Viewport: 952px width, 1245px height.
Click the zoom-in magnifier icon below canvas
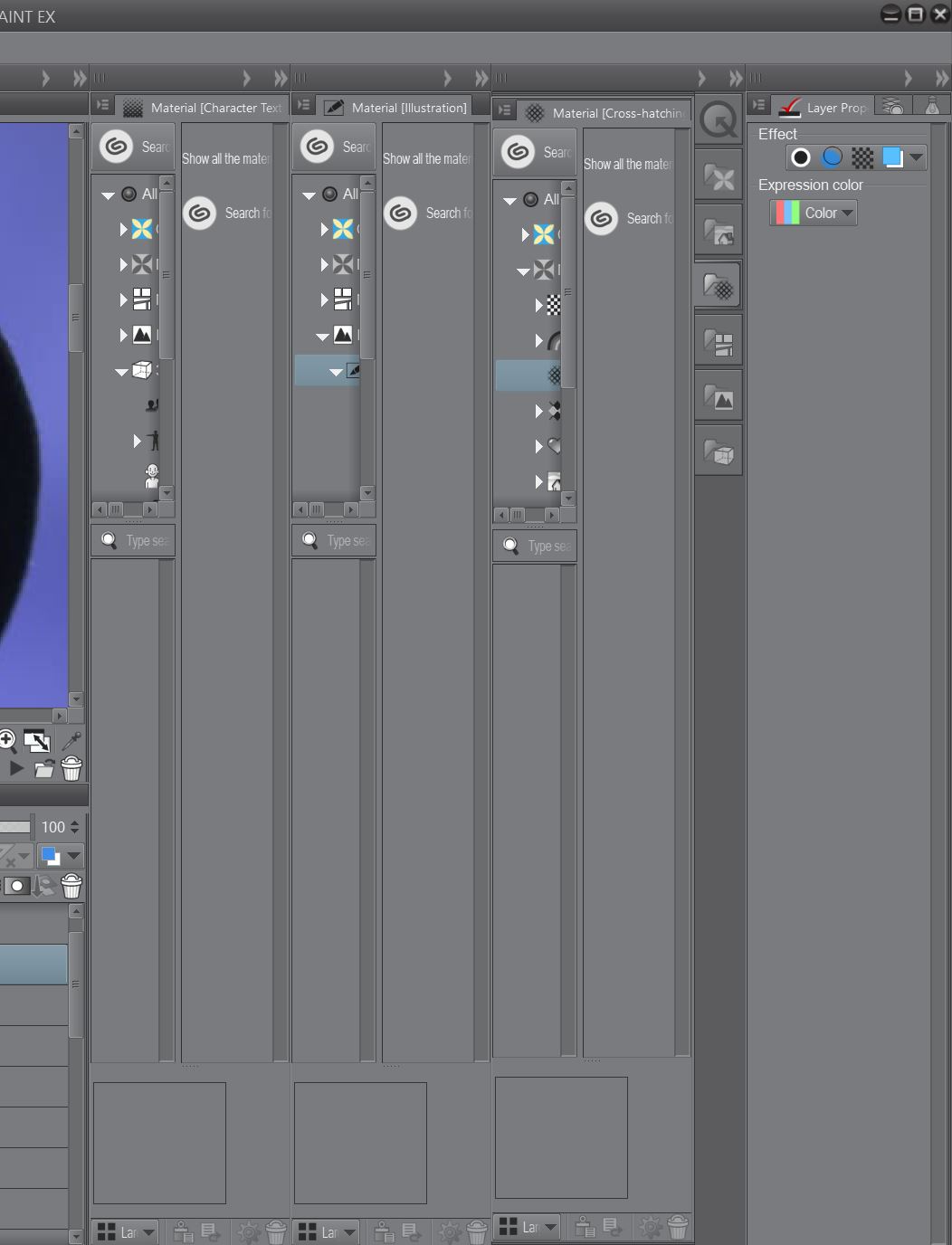[x=7, y=741]
